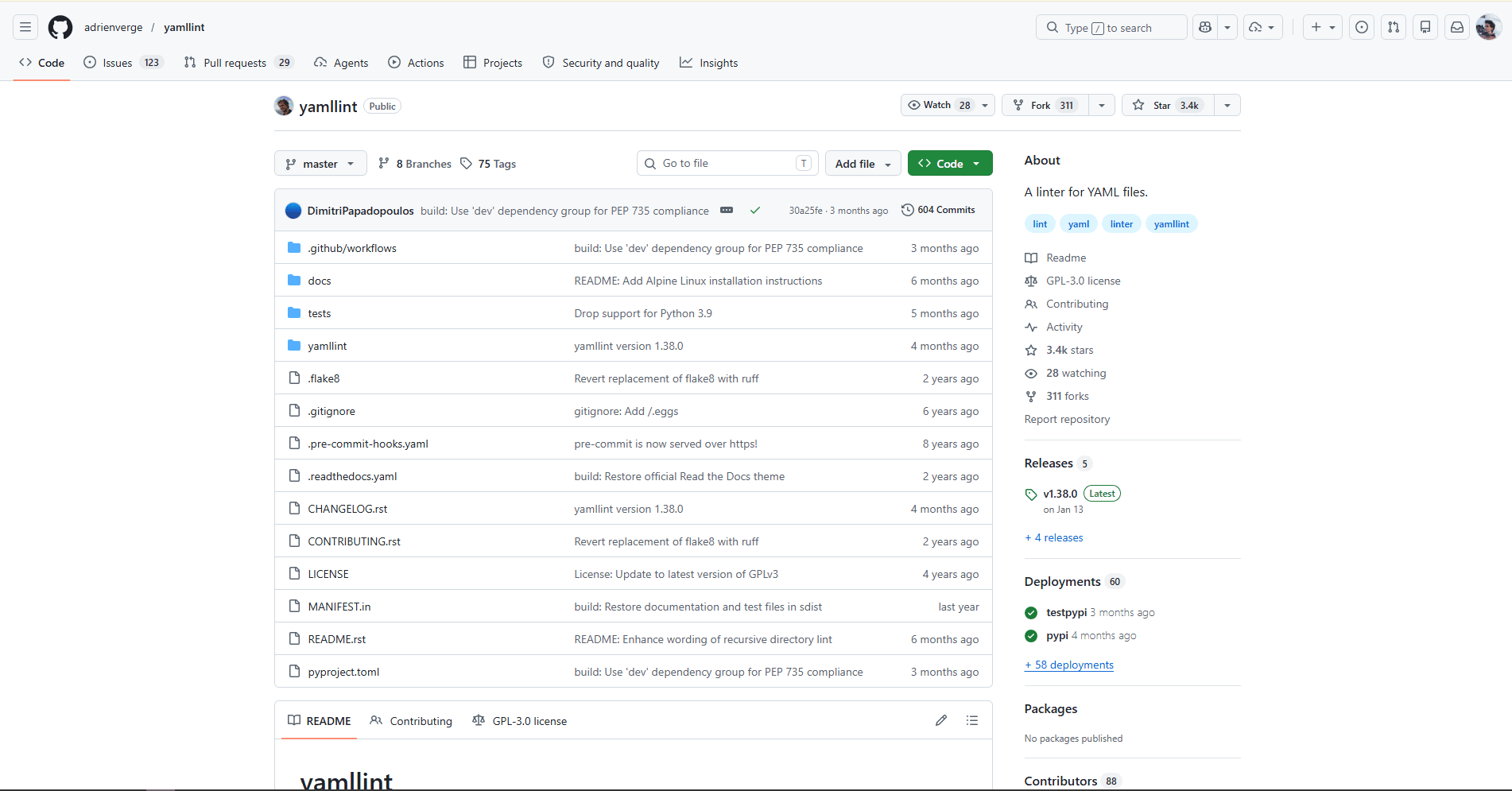Open the notifications inbox icon
Screen dimensions: 1512x791
[1457, 27]
